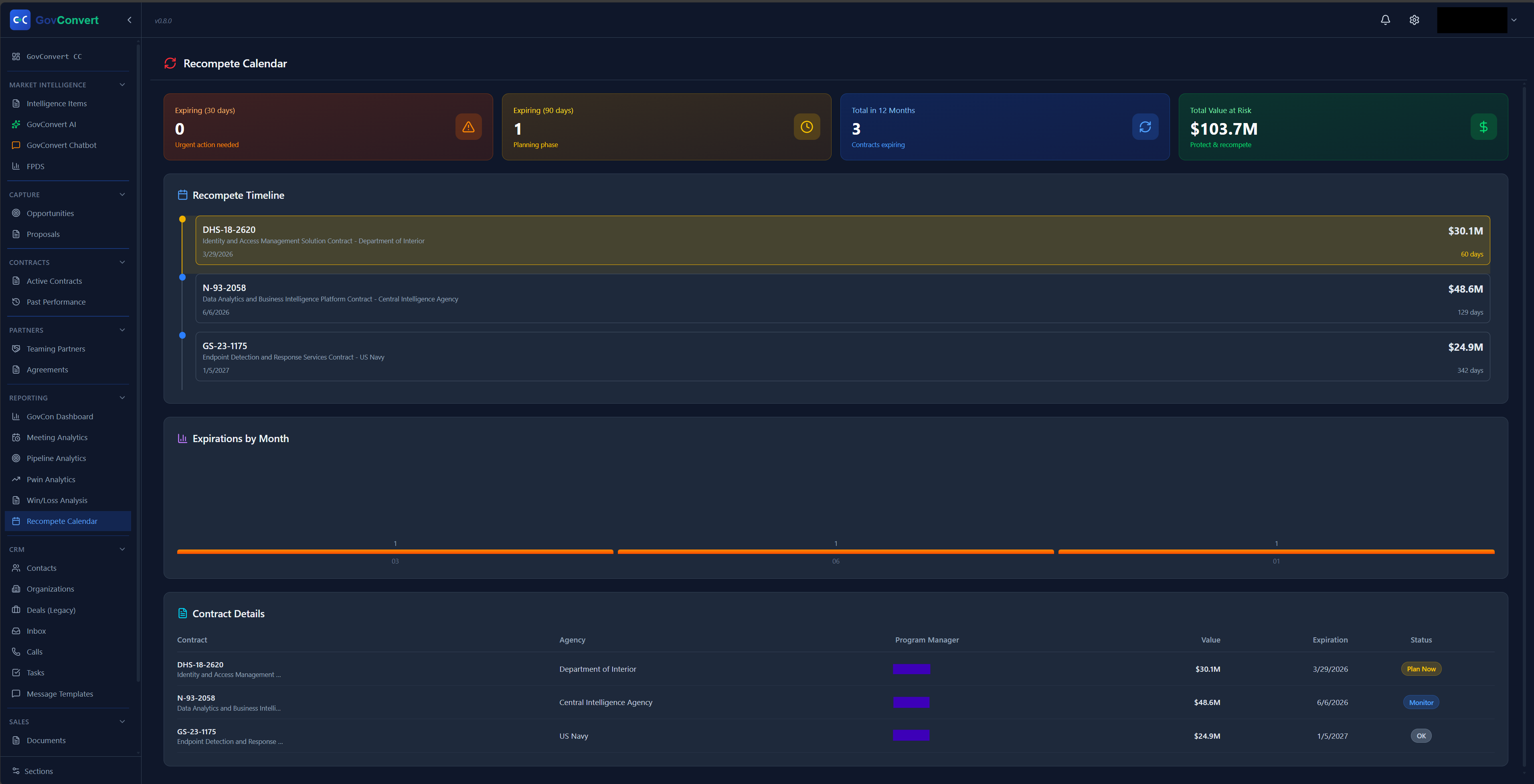Click the refresh icon in Total in 12 Months card
This screenshot has height=784, width=1534.
point(1145,127)
